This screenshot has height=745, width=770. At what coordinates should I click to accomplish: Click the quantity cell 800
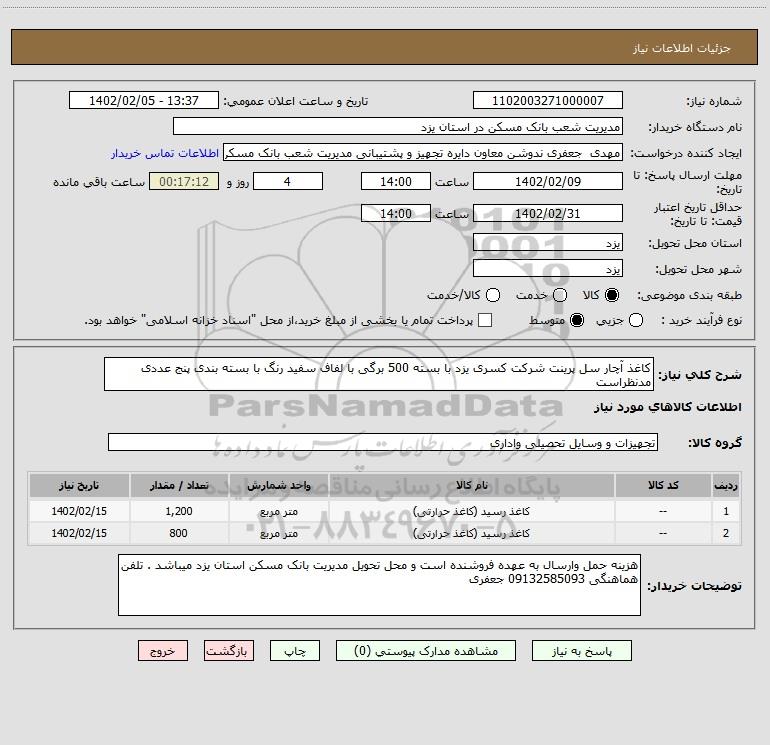pyautogui.click(x=178, y=533)
